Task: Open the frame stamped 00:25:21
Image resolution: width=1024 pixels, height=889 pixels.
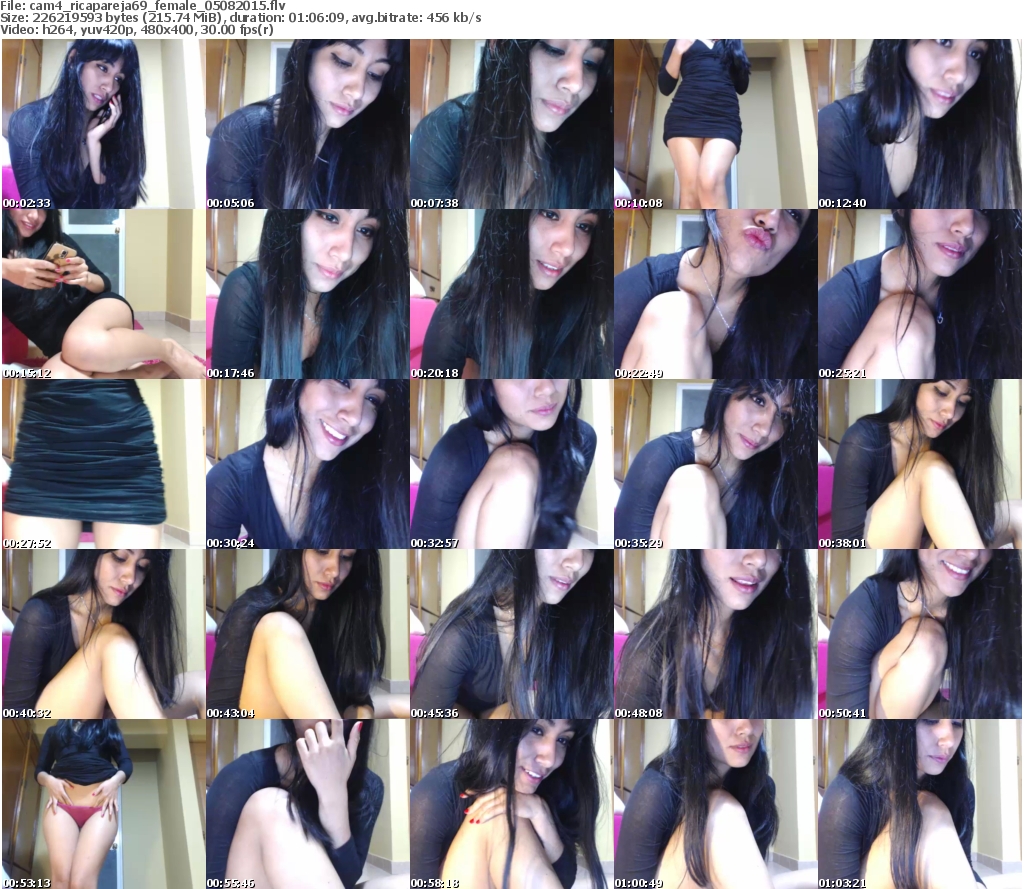Action: [x=920, y=294]
